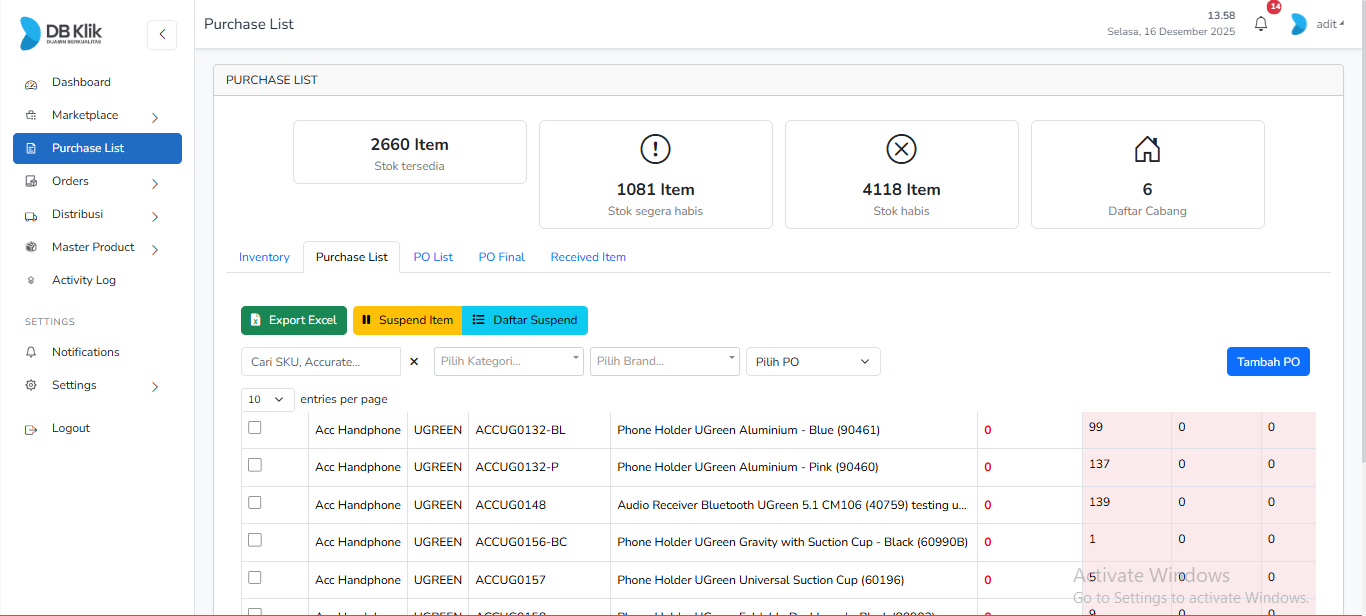Viewport: 1366px width, 616px height.
Task: Open the entries per page selector
Action: point(266,398)
